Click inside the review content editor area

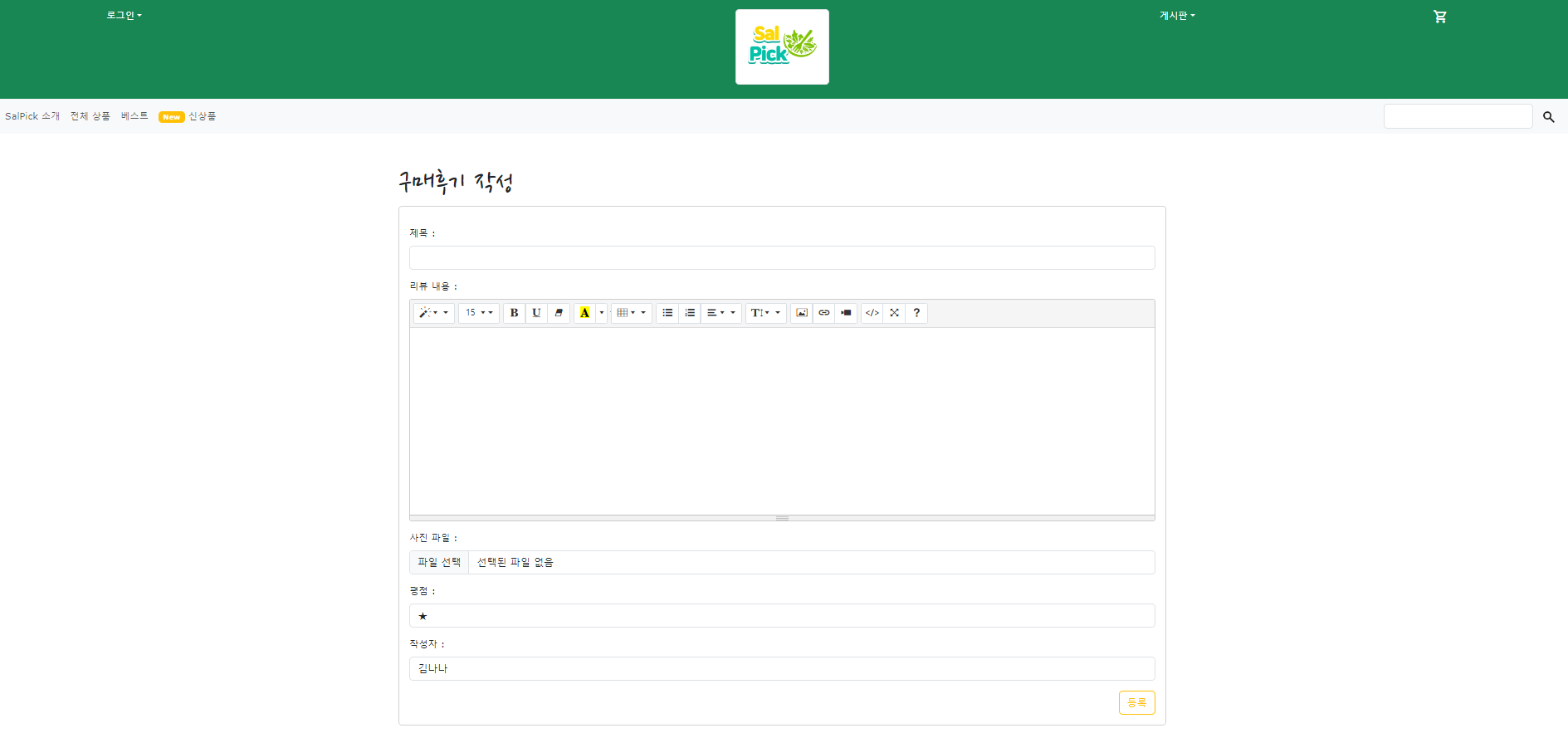[782, 421]
